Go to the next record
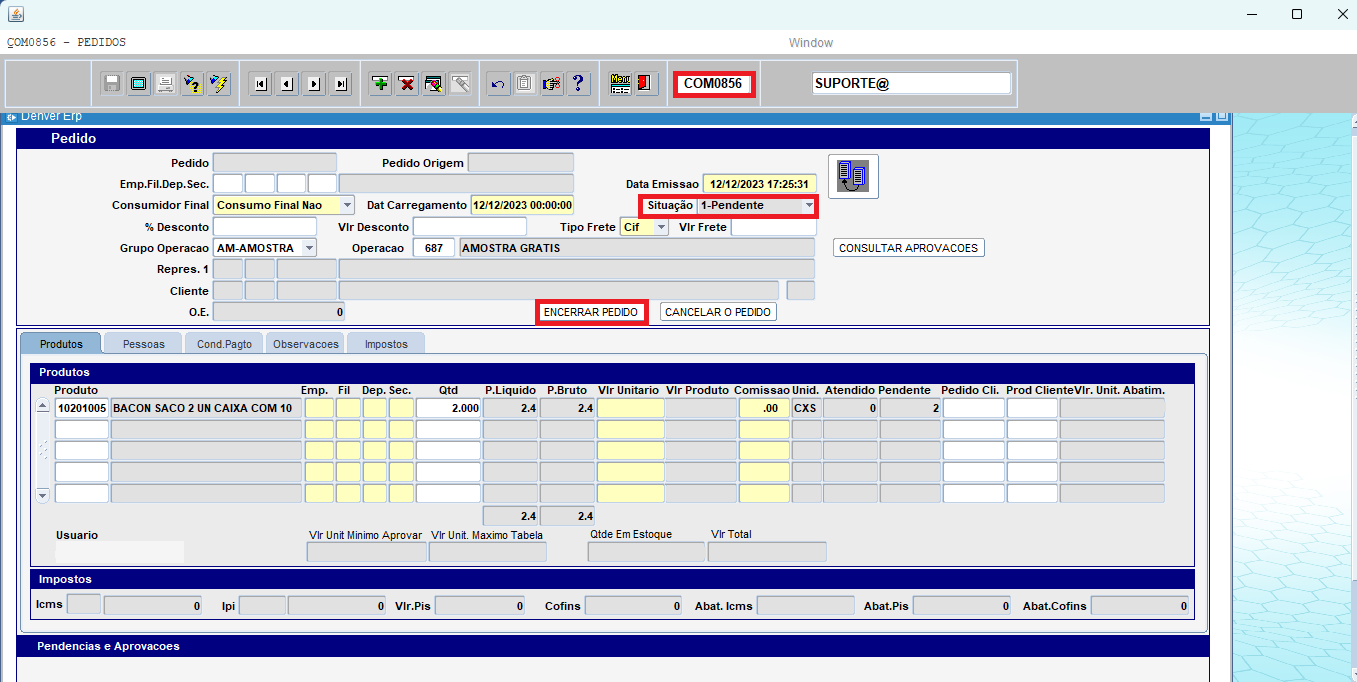The width and height of the screenshot is (1357, 682). coord(314,84)
